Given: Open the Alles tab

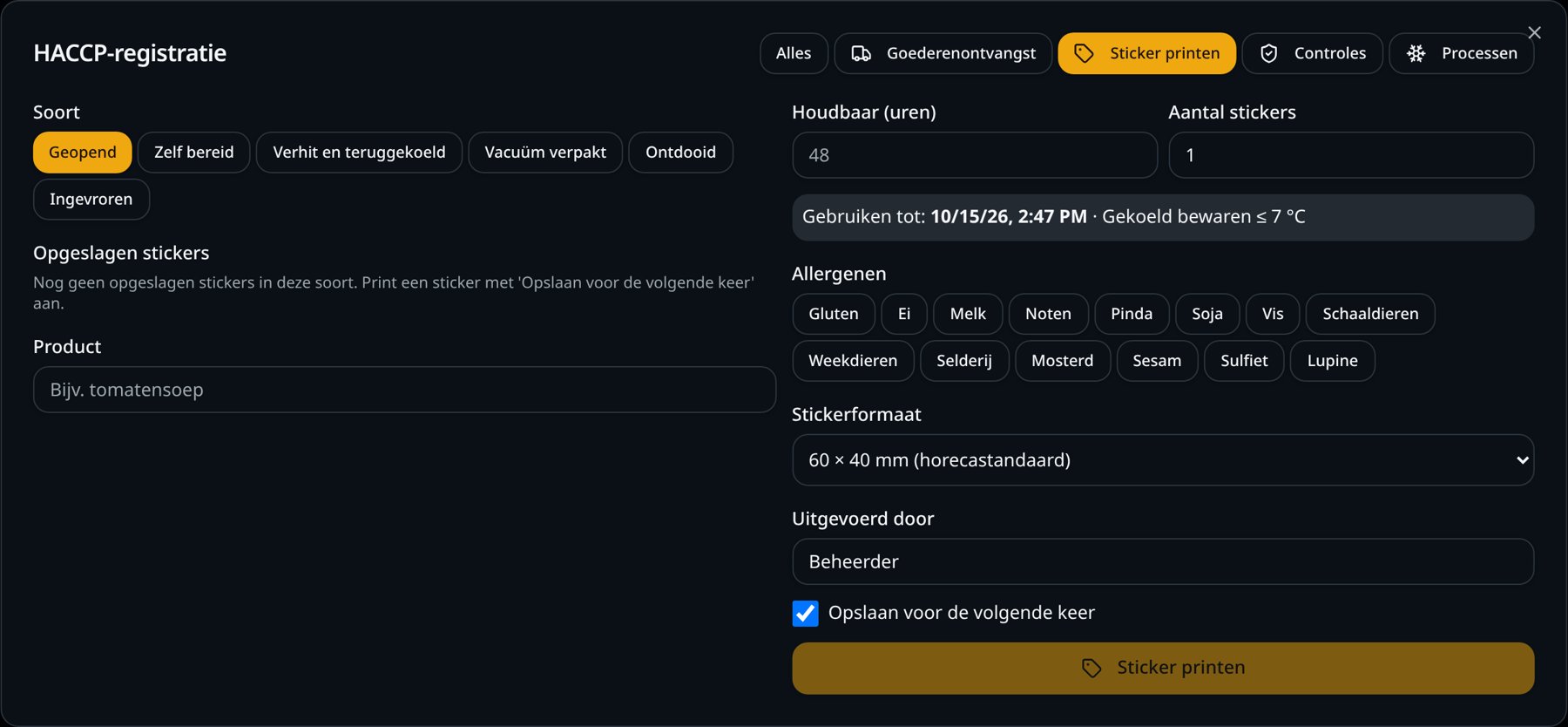Looking at the screenshot, I should tap(793, 53).
